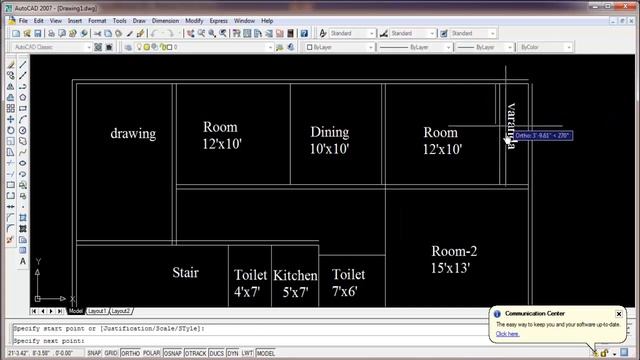Click the MODEL button in status bar
This screenshot has width=640, height=360.
point(266,353)
